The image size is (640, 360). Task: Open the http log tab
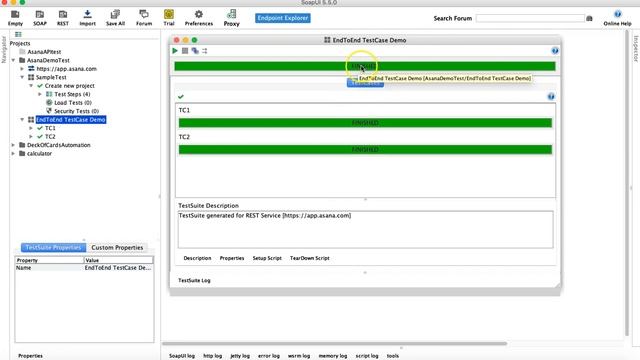pos(213,356)
